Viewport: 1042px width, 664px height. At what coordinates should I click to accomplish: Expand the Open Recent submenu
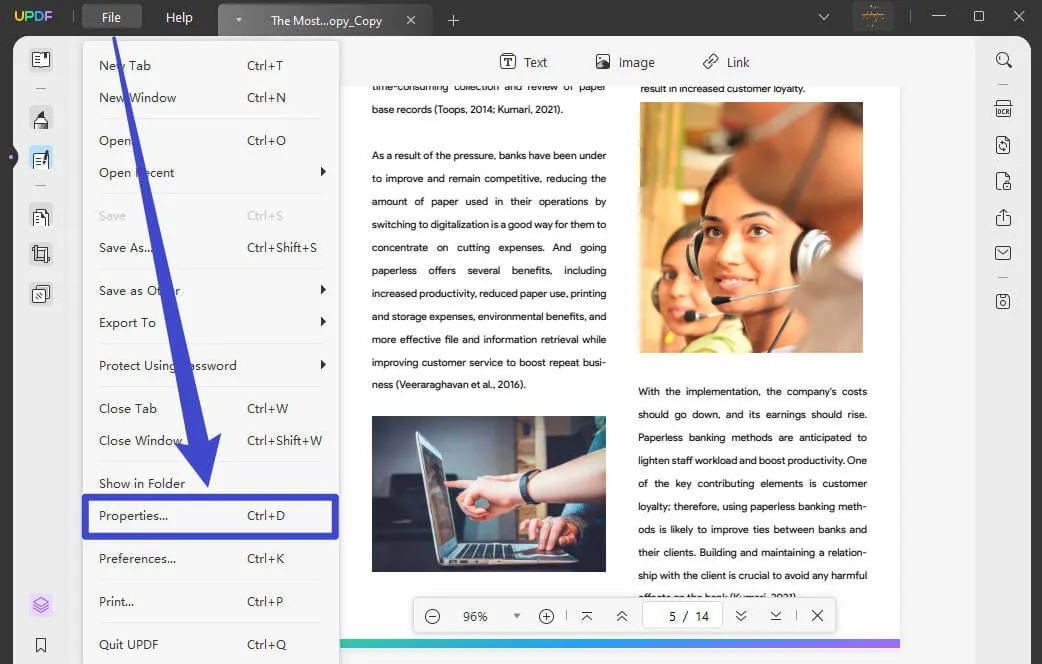click(x=323, y=172)
